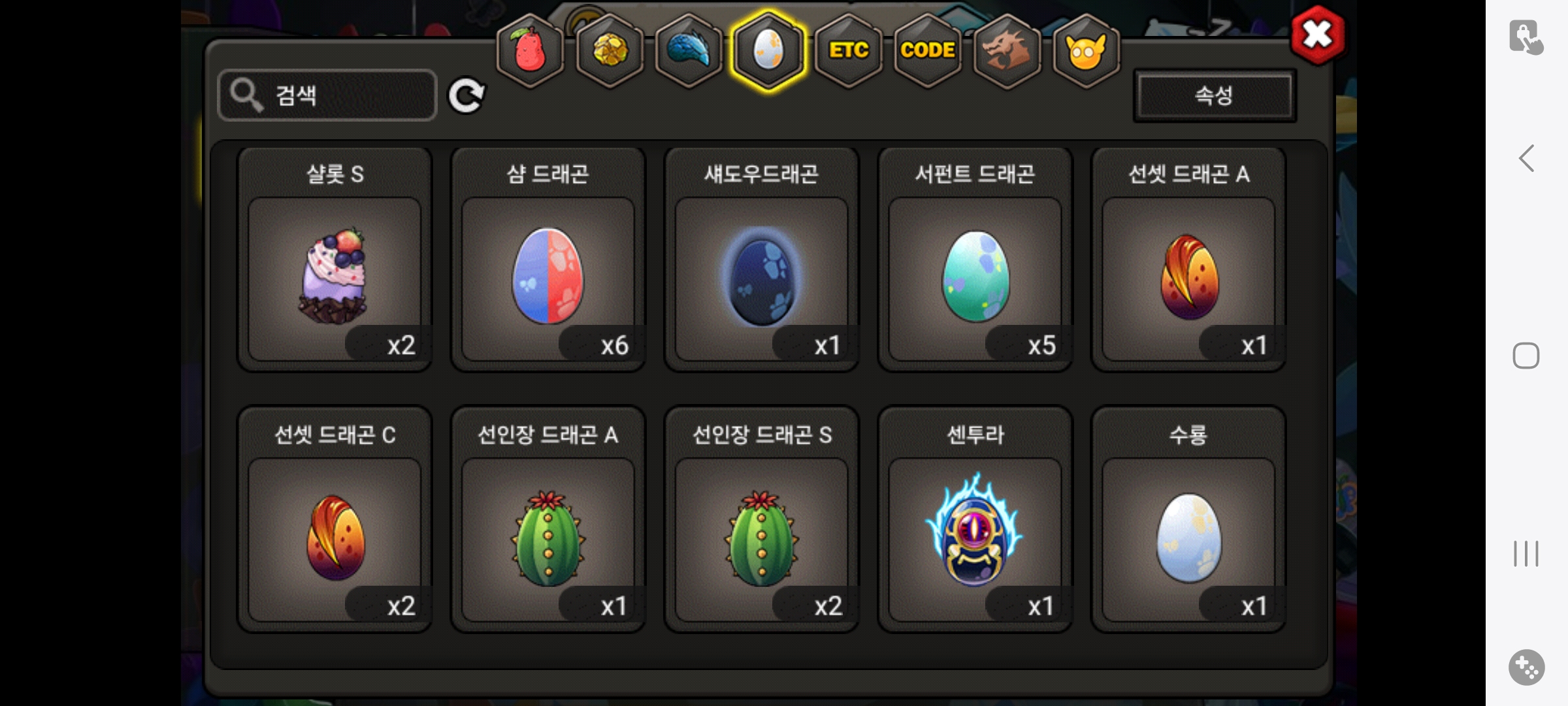Select the 샬롯 S cupcake egg
The image size is (1568, 706).
point(335,260)
